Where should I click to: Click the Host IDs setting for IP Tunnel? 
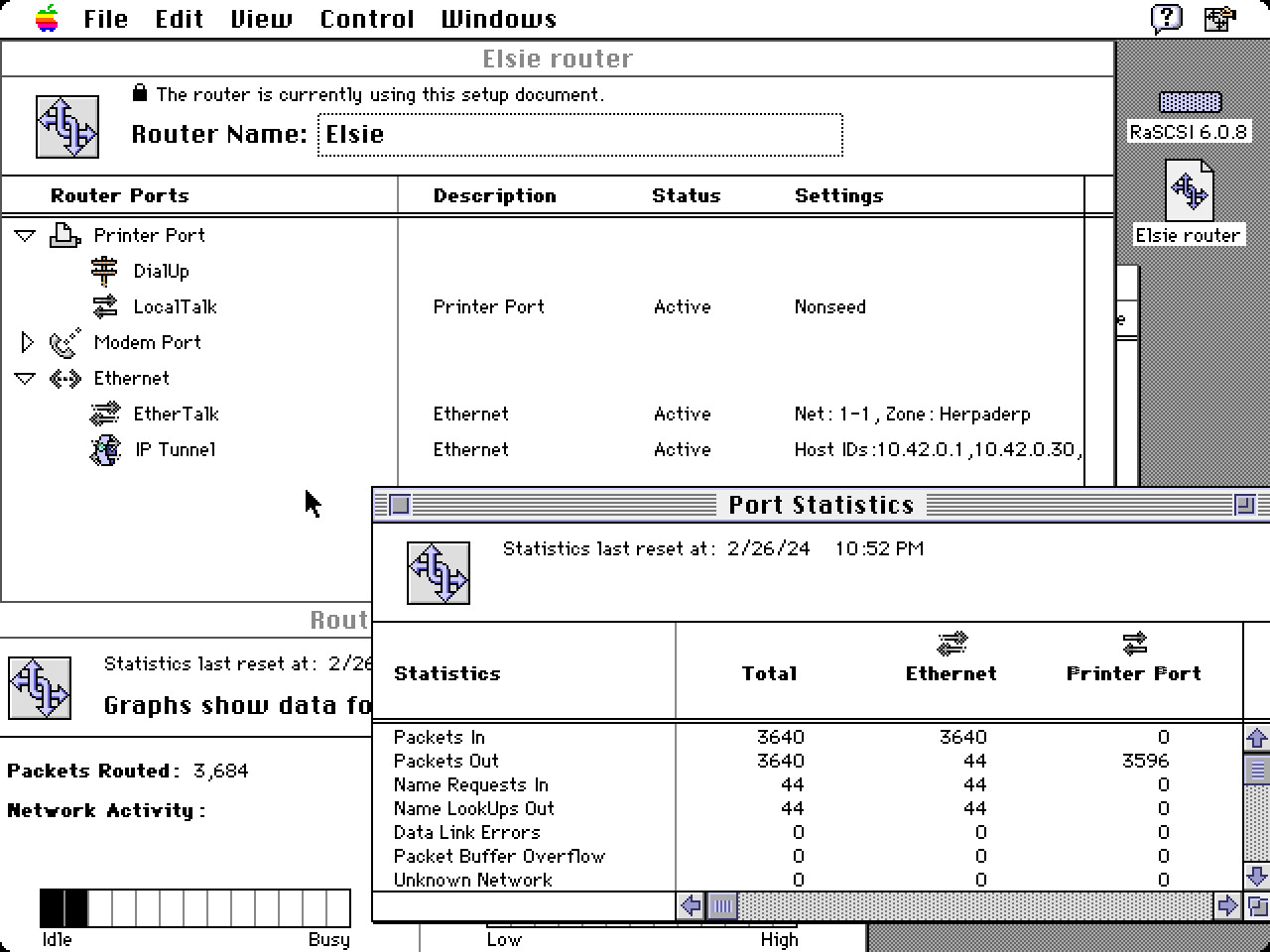(938, 450)
